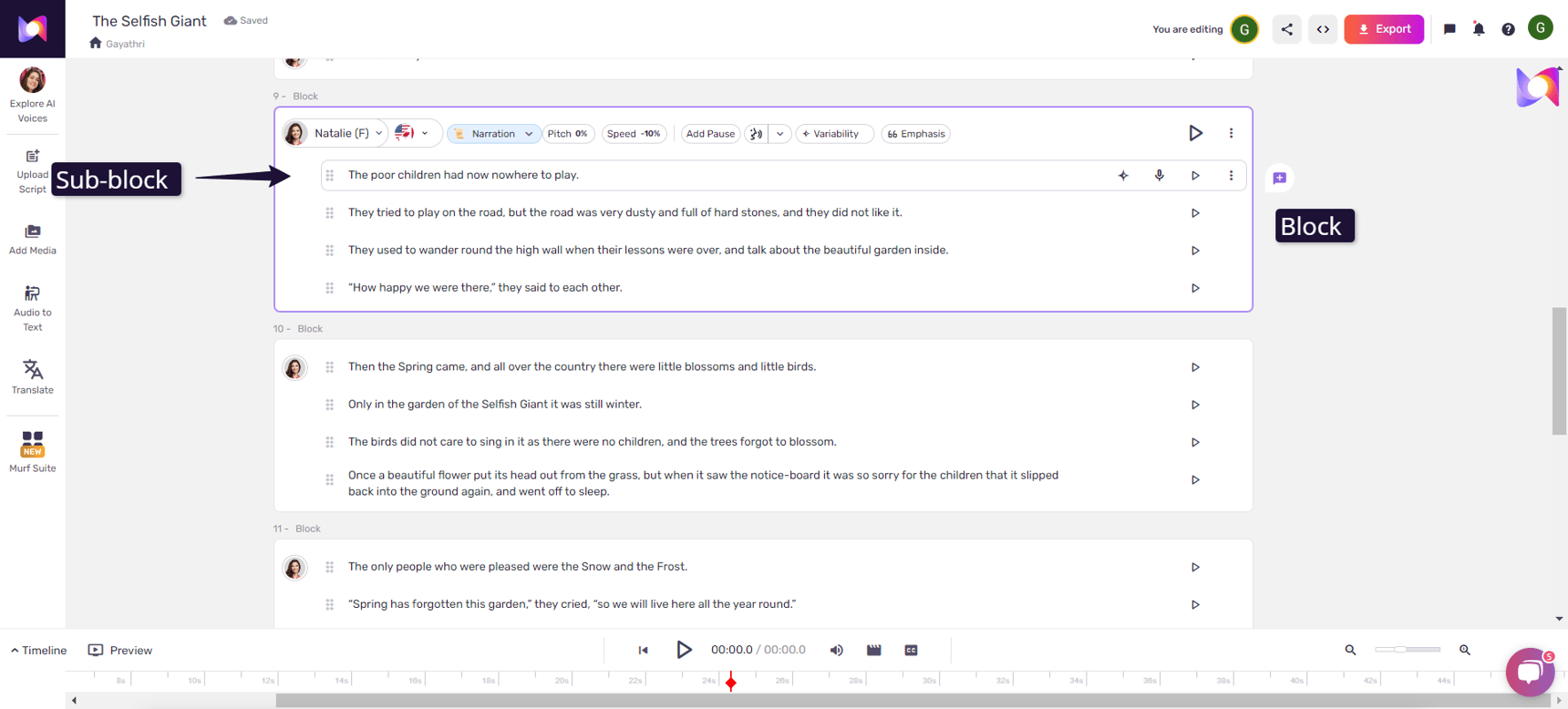Screen dimensions: 1568x709
Task: Open the Audio to Text tool
Action: [x=32, y=307]
